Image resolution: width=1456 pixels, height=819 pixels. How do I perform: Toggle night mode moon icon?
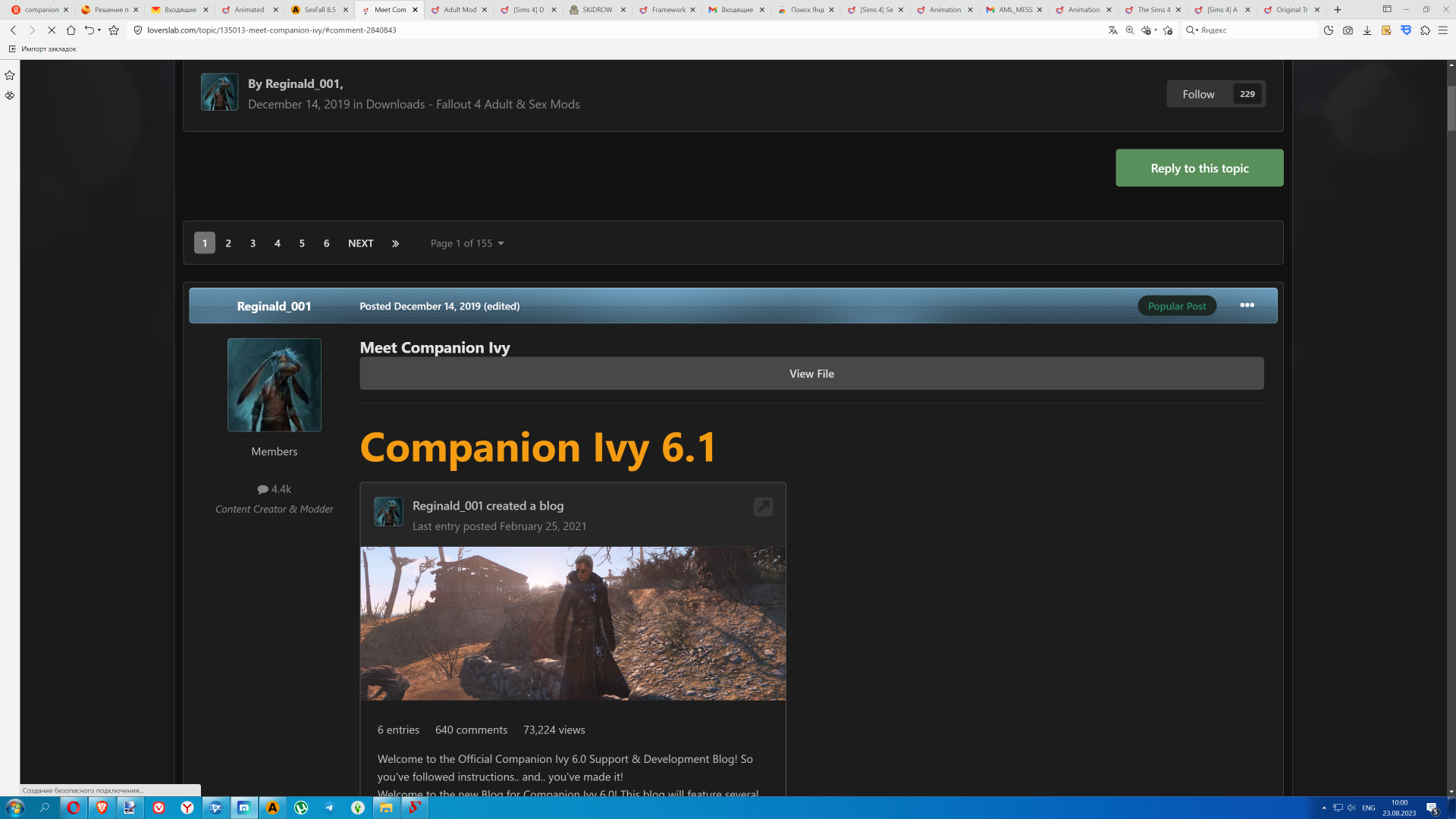1328,30
